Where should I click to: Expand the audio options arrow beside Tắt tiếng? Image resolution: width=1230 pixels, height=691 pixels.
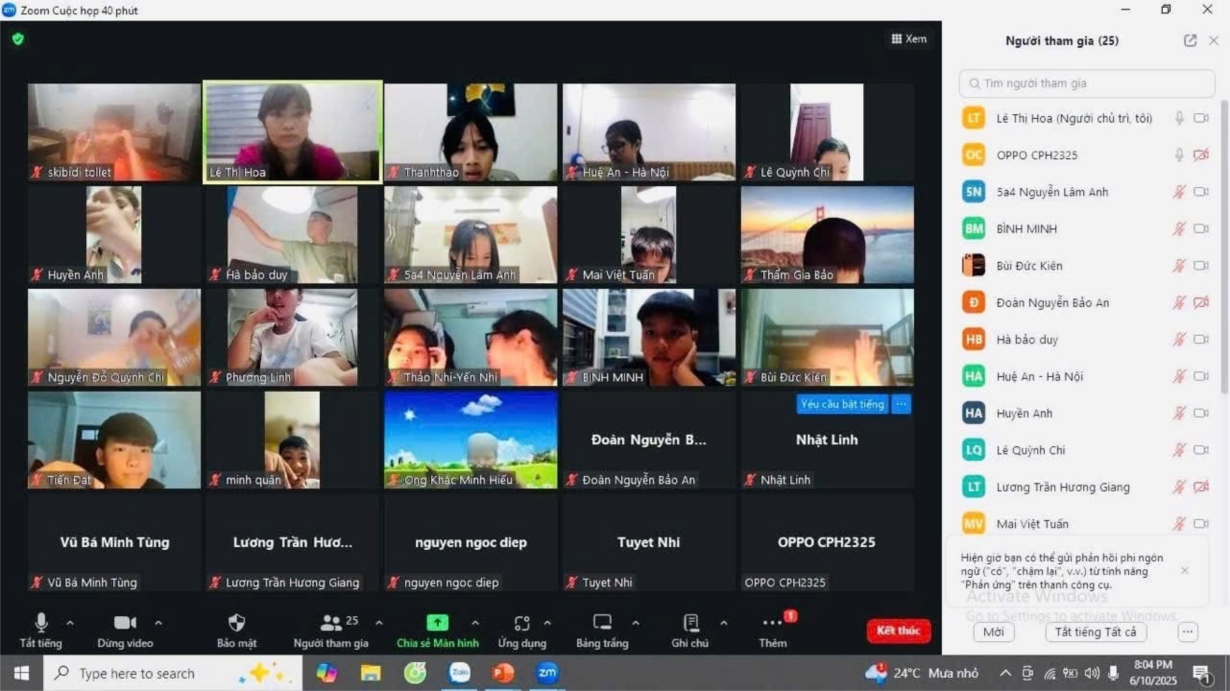tap(70, 624)
